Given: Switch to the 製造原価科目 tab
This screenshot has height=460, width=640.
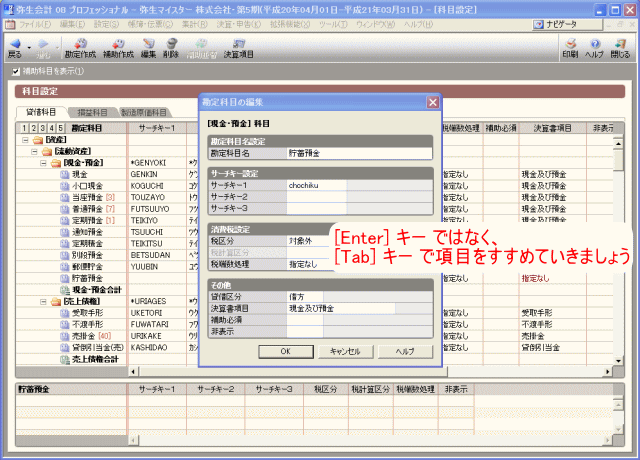Looking at the screenshot, I should click(143, 112).
